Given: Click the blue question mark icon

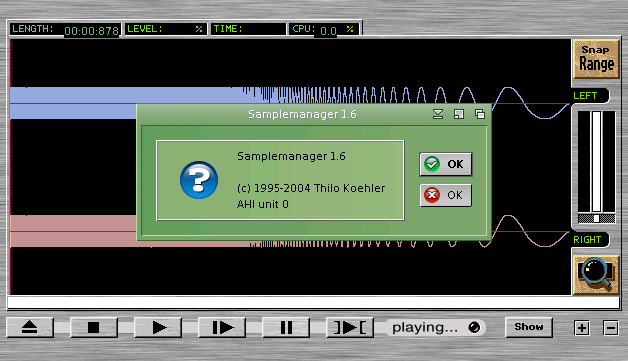Looking at the screenshot, I should click(199, 180).
